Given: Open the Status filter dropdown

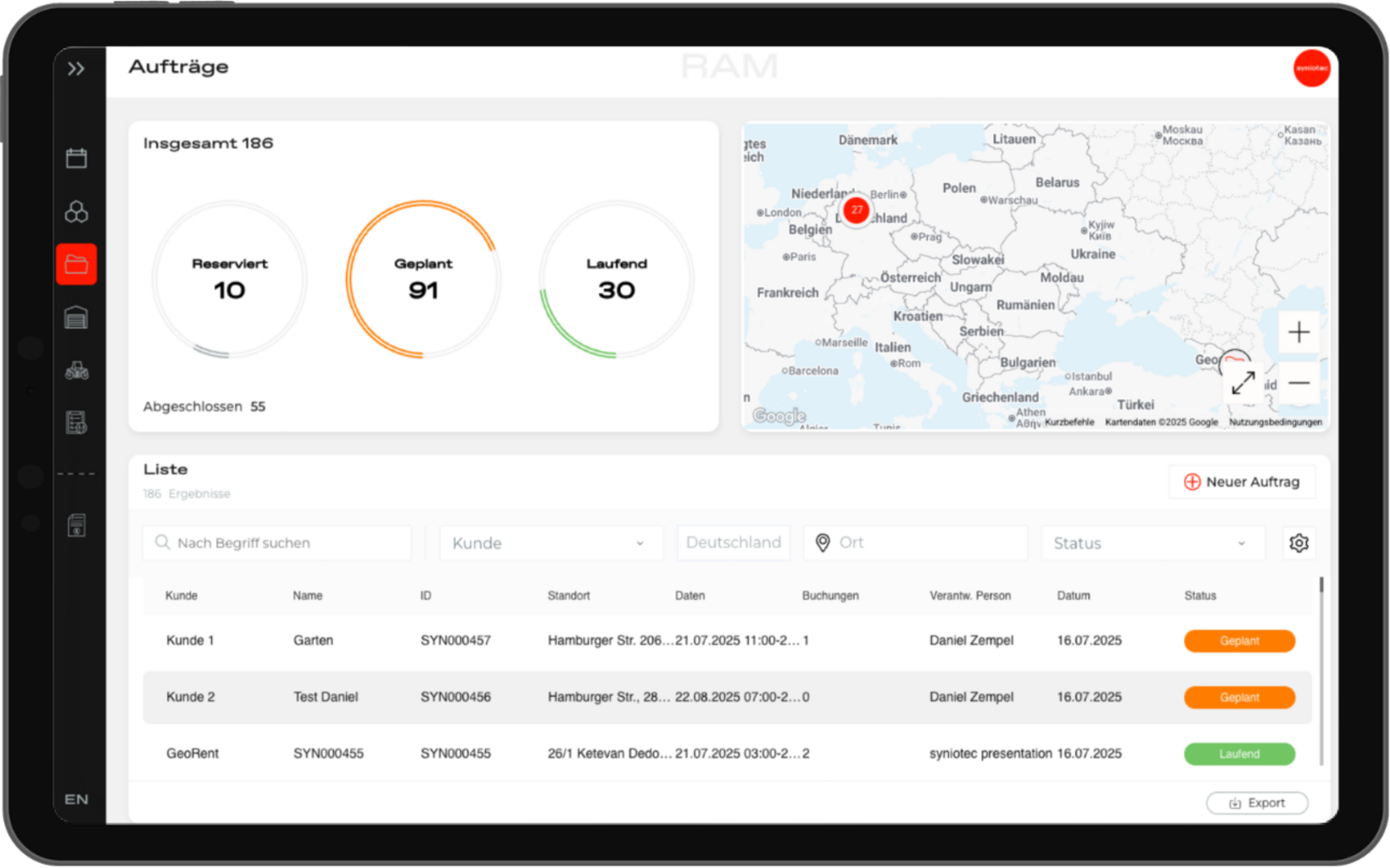Looking at the screenshot, I should tap(1152, 543).
